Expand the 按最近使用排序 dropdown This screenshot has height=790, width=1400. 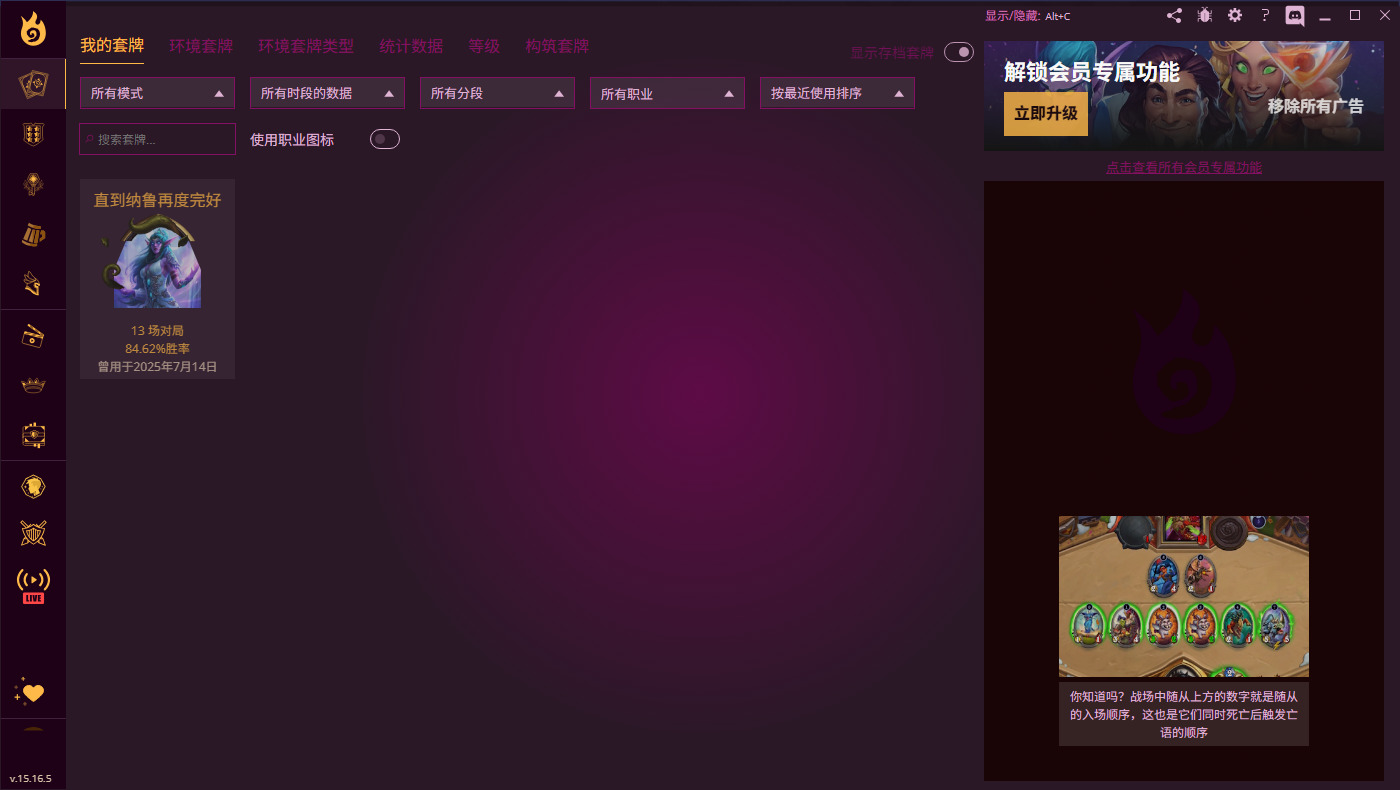point(837,93)
